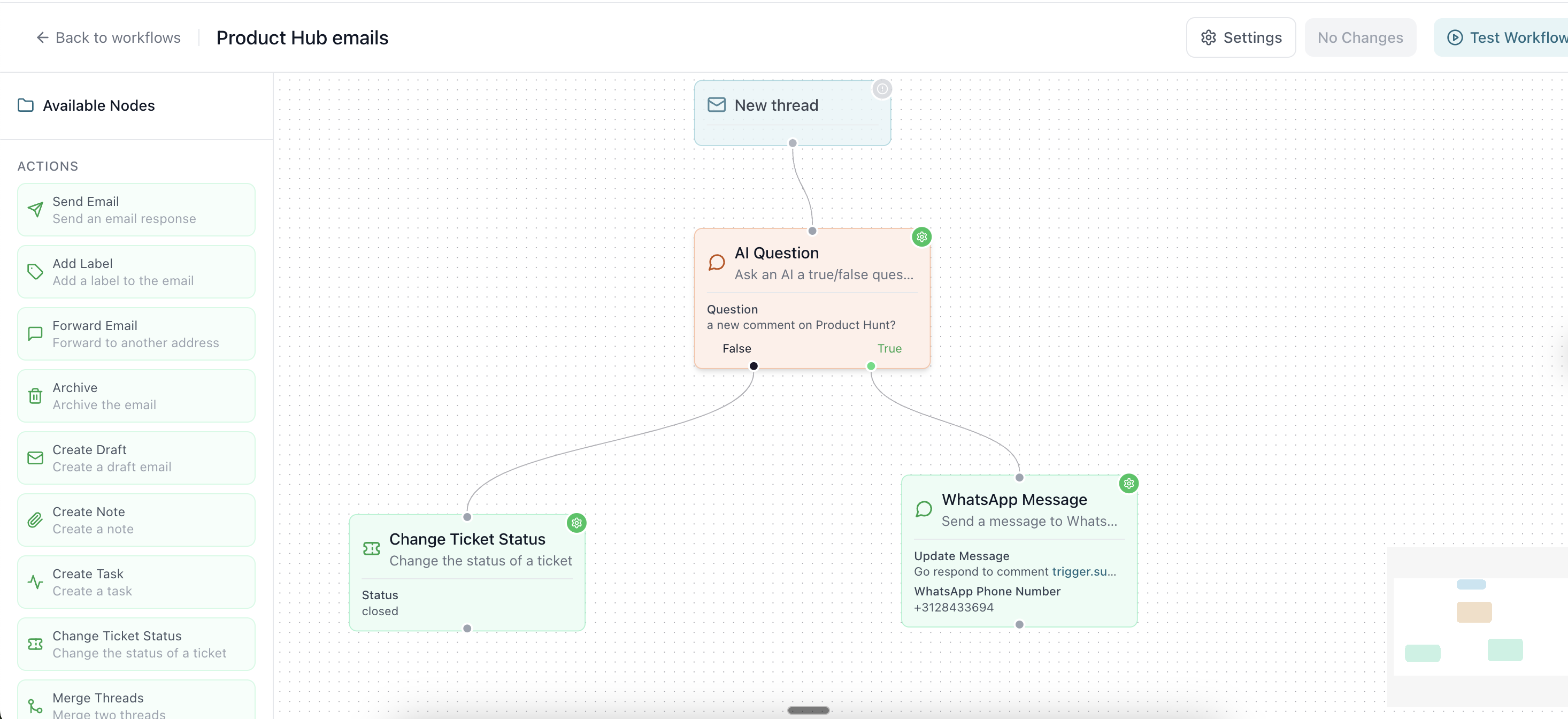Open workflow Settings
The height and width of the screenshot is (719, 1568).
click(1241, 38)
